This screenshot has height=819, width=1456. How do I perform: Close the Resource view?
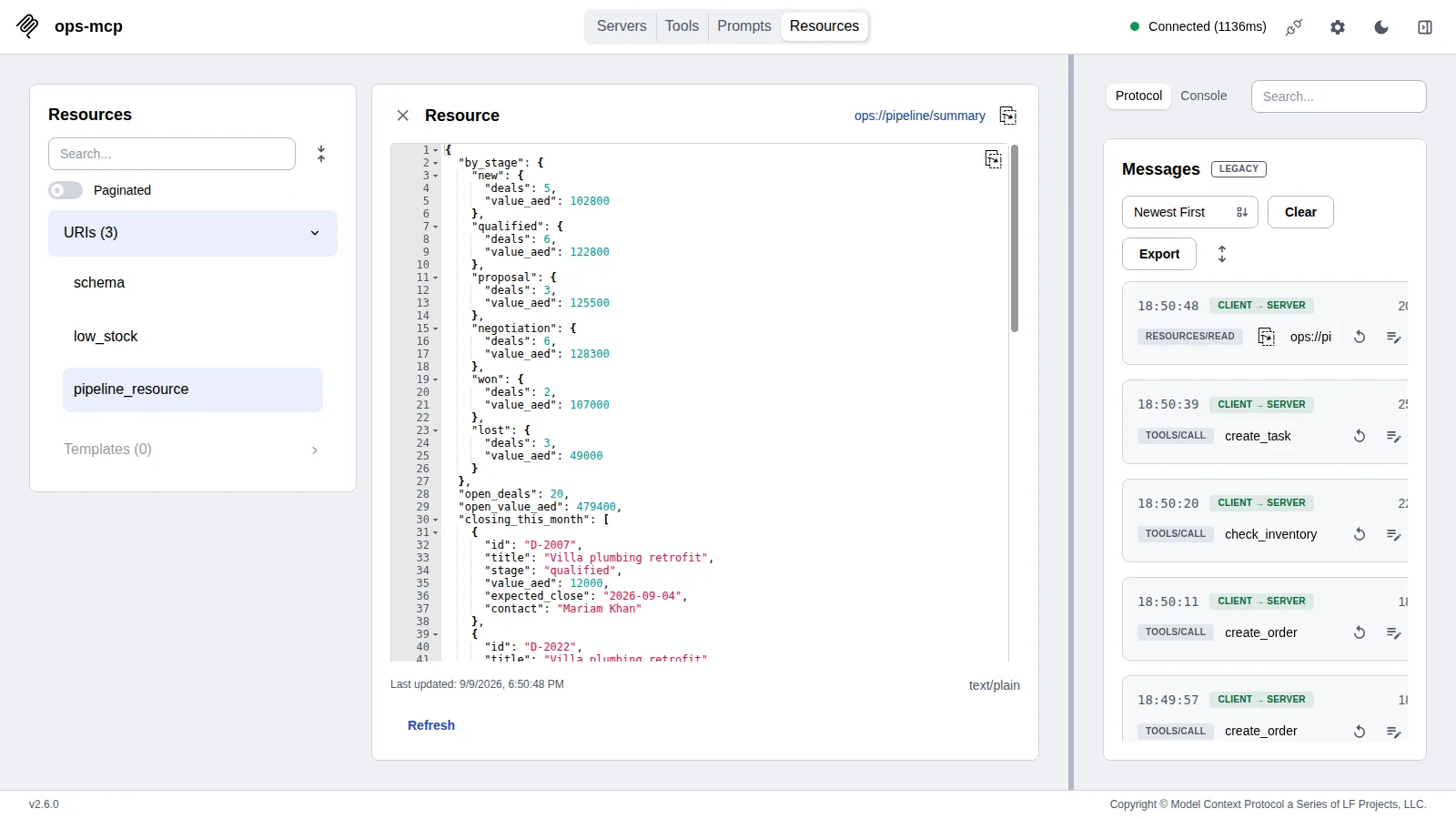pyautogui.click(x=403, y=116)
